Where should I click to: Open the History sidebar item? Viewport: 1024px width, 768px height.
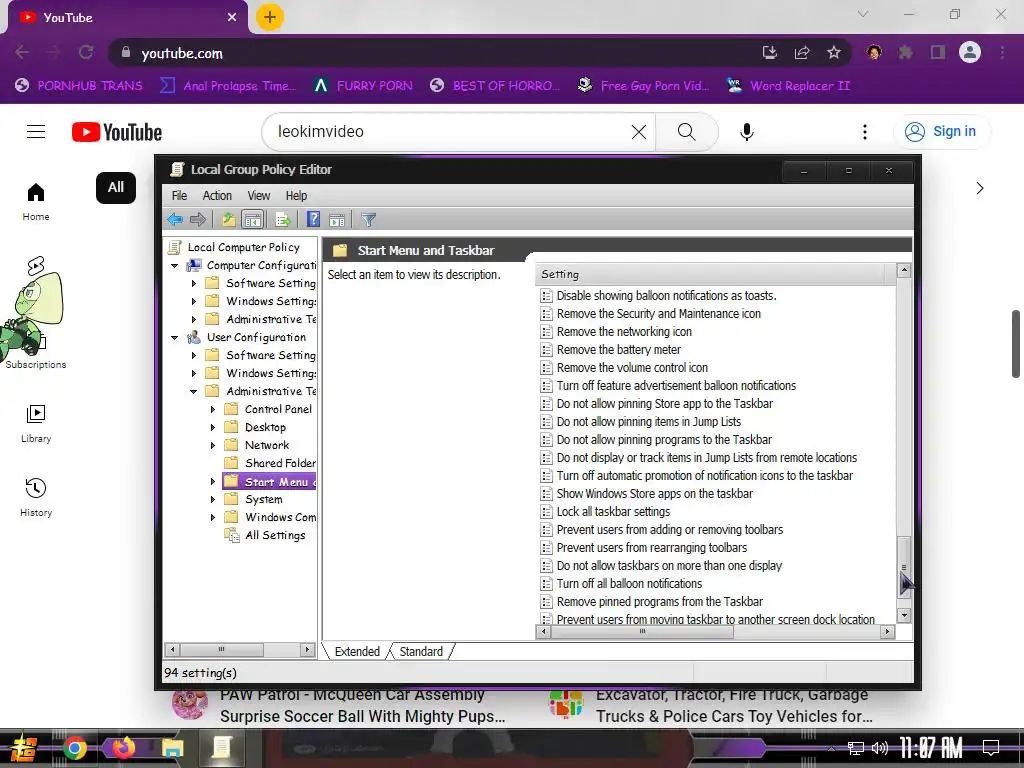(x=36, y=498)
